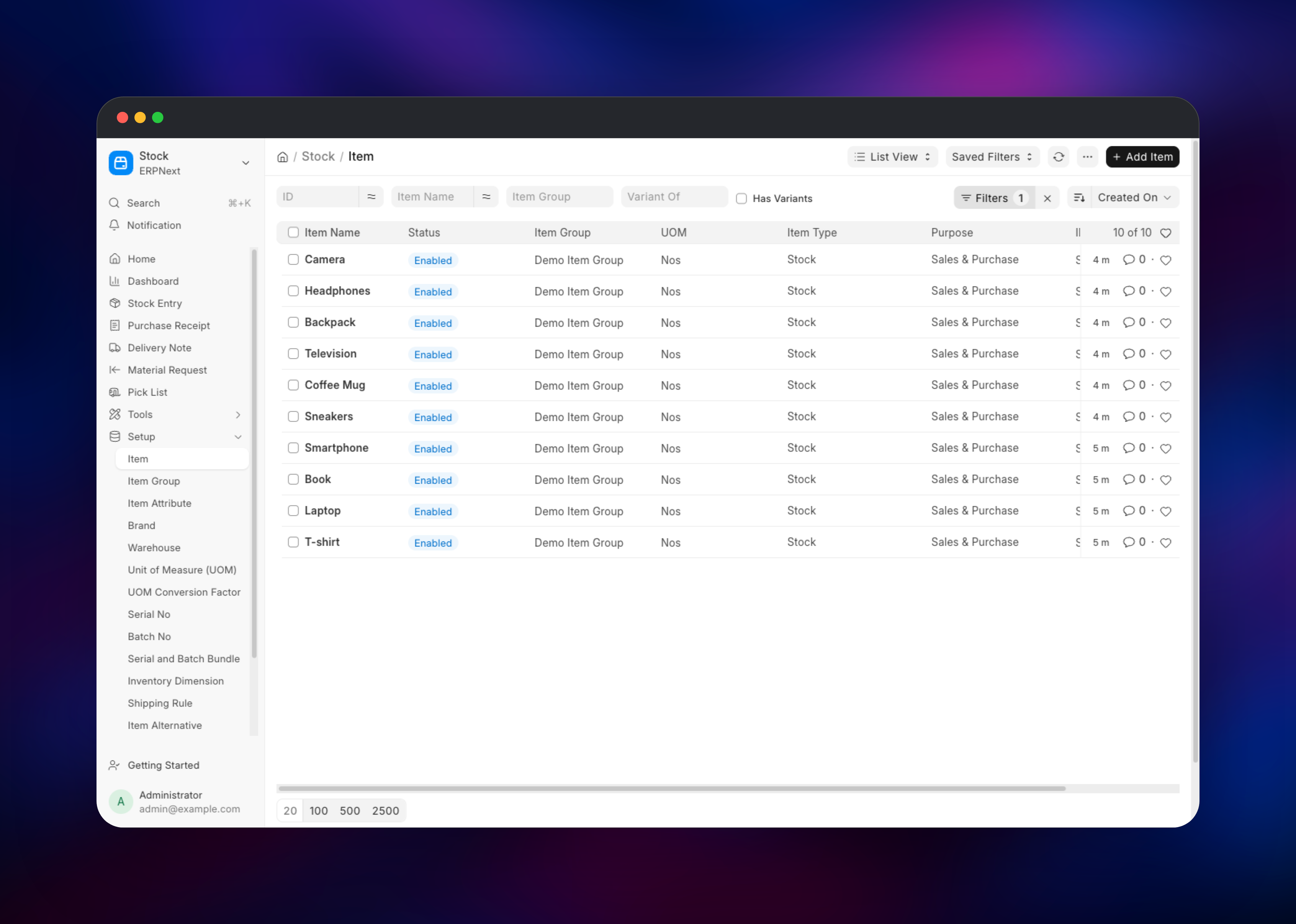Like the Headphones item heart icon

(x=1165, y=291)
